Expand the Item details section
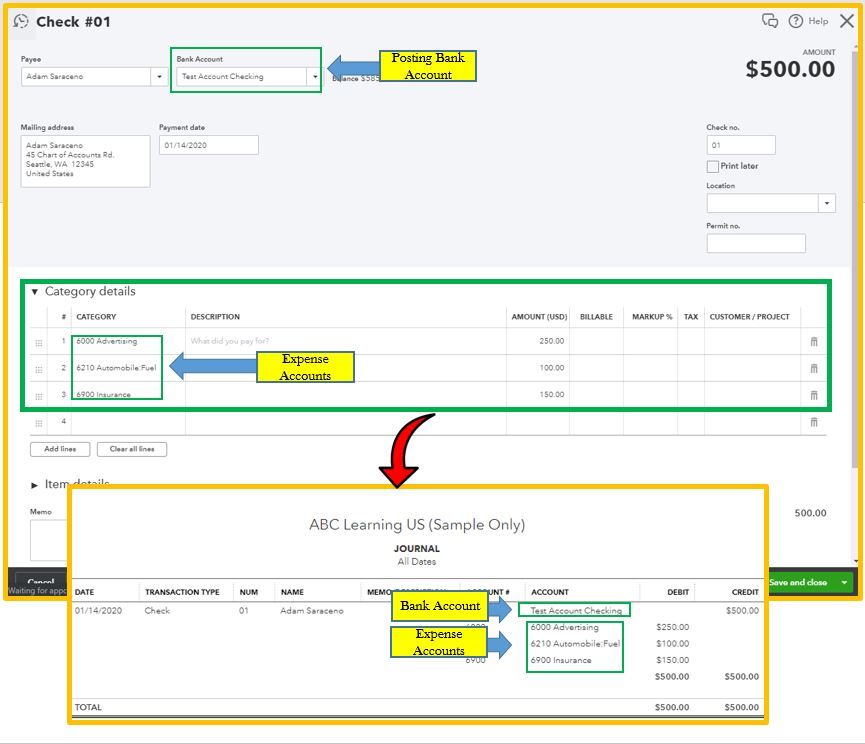Viewport: 865px width, 744px height. tap(34, 485)
